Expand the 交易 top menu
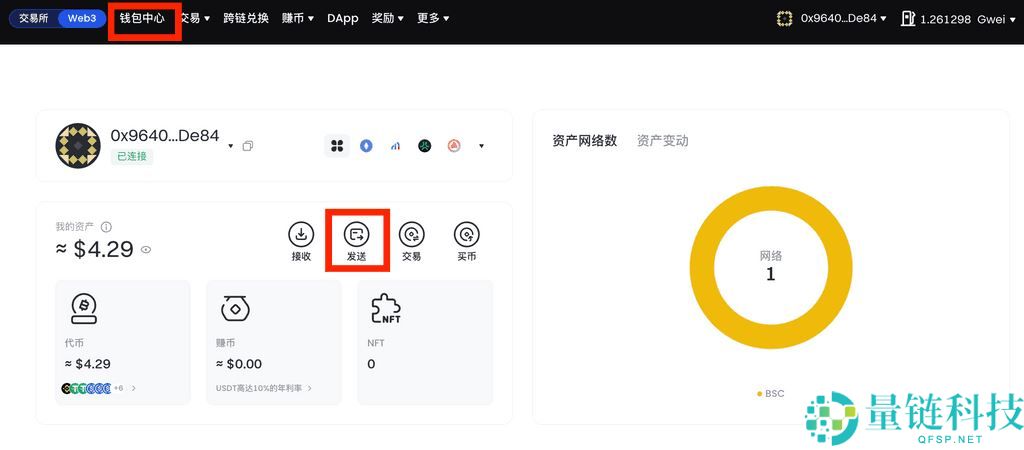1024x450 pixels. 195,18
